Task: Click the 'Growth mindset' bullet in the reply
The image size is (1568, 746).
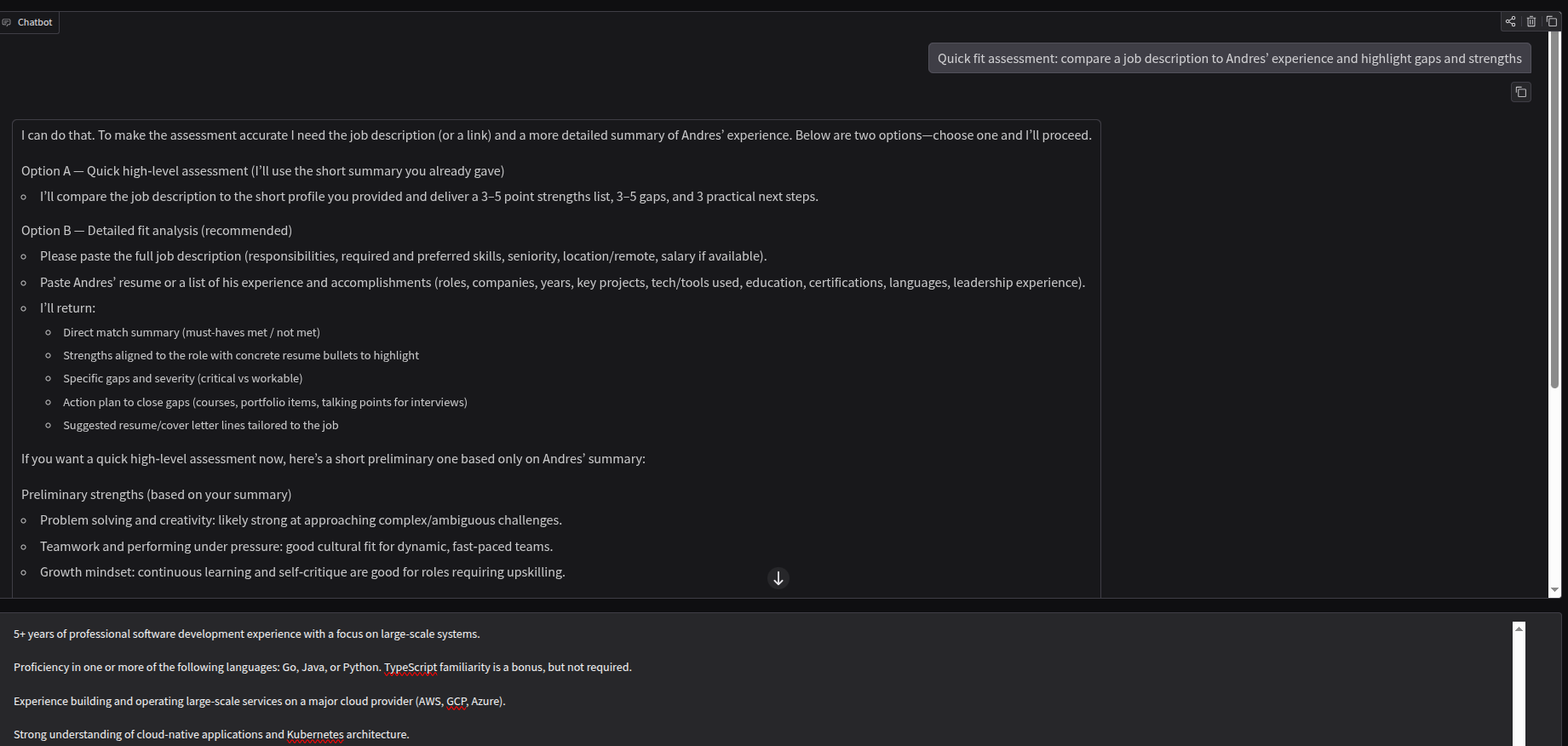Action: click(302, 571)
